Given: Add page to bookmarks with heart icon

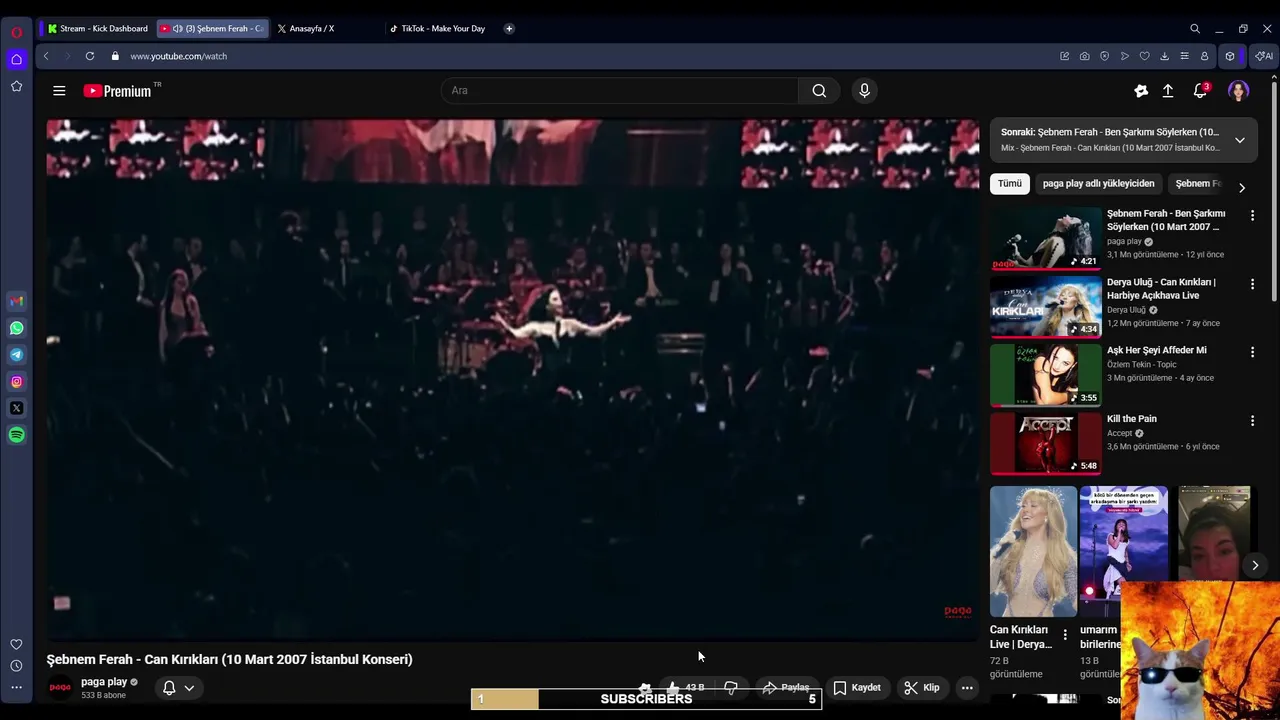Looking at the screenshot, I should tap(1144, 56).
